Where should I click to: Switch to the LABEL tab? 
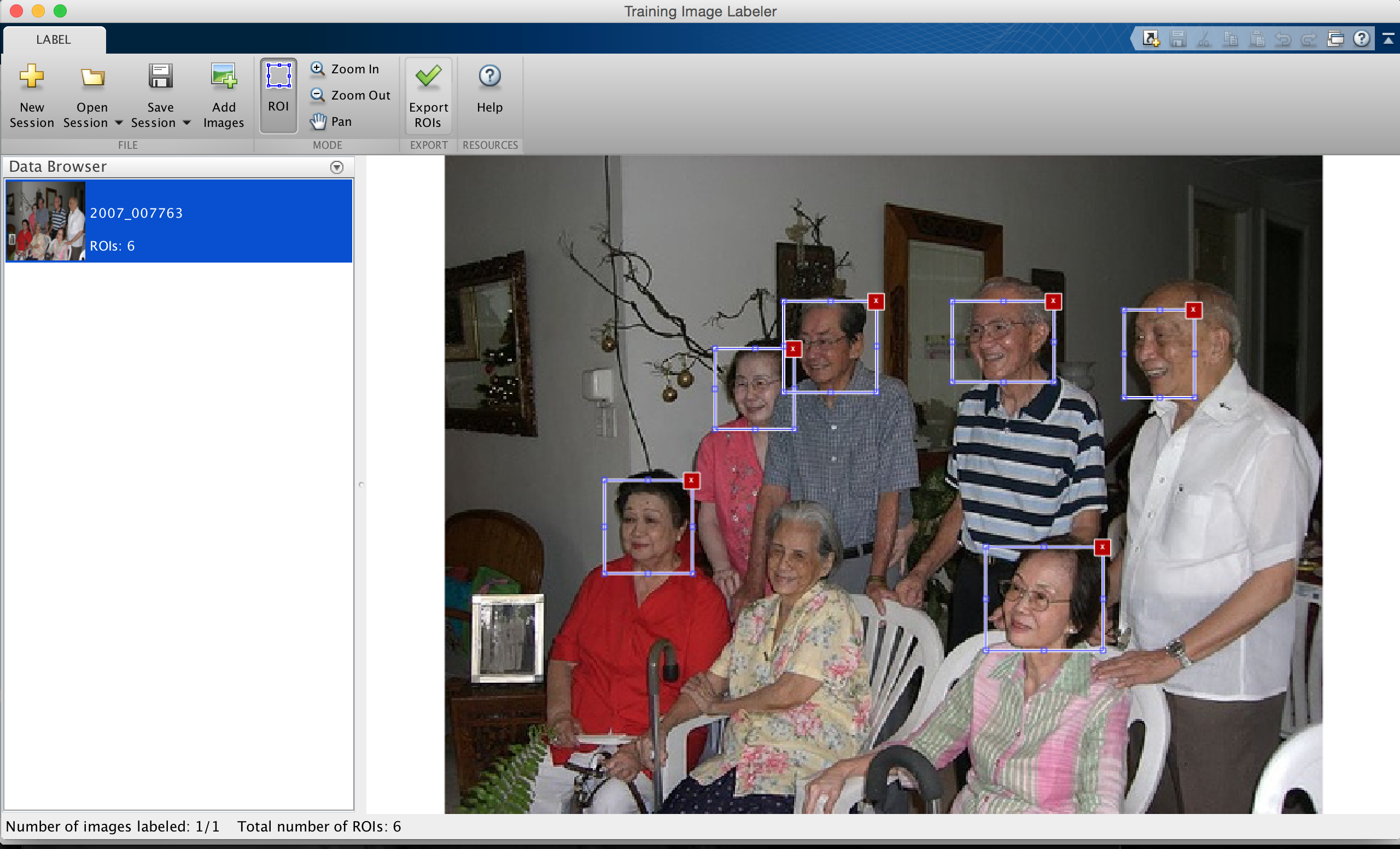(x=54, y=39)
